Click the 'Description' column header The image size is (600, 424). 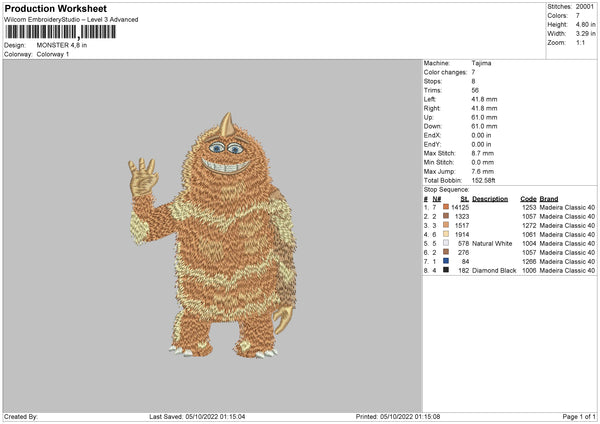pos(490,199)
